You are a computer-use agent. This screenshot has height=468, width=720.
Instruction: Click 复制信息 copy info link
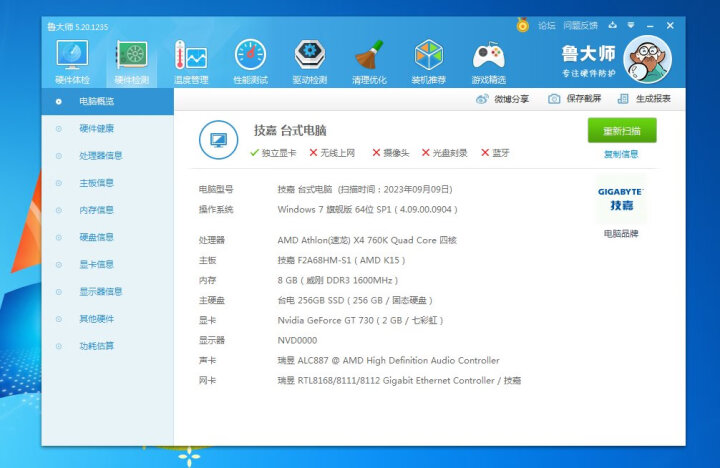(x=621, y=154)
